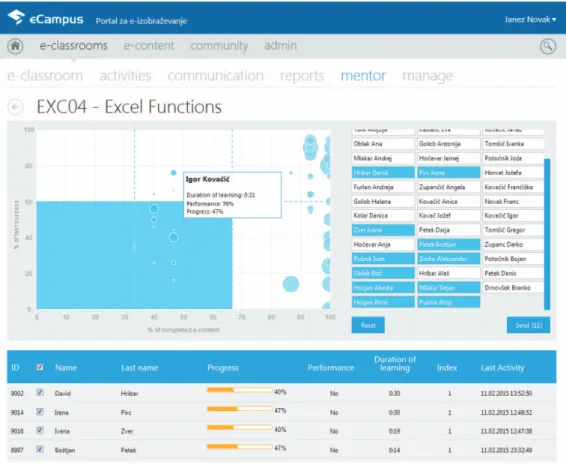Screen dimensions: 566x465
Task: Open the e-classrooms main menu
Action: click(74, 46)
